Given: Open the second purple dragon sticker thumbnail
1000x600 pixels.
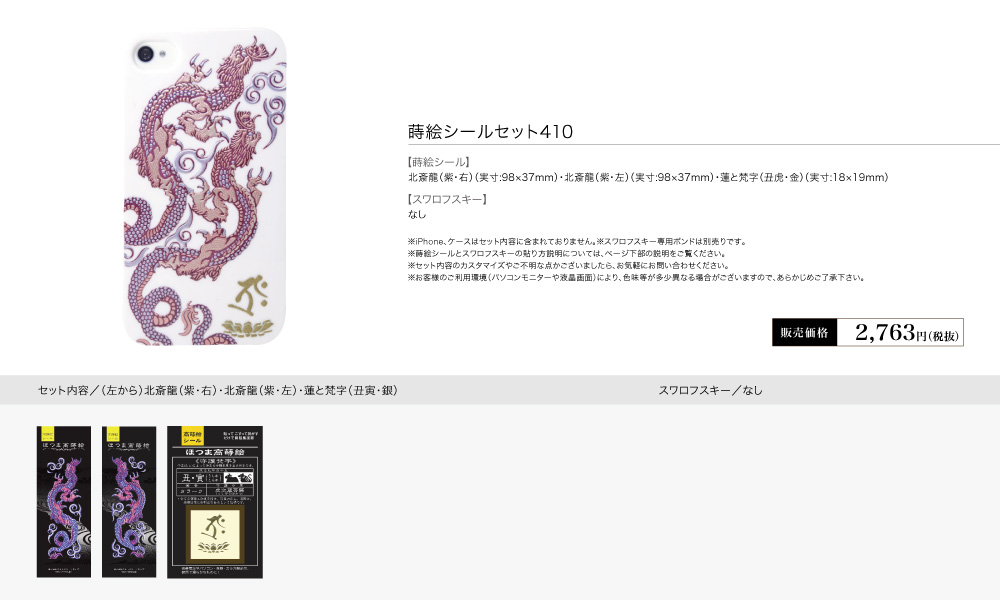Looking at the screenshot, I should coord(129,502).
